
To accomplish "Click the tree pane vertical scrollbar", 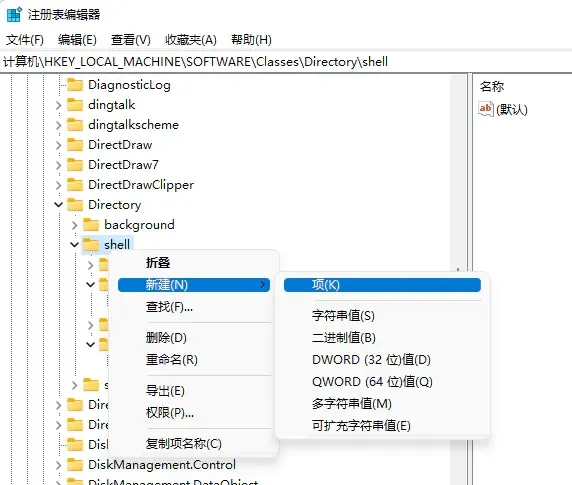I will (458, 280).
